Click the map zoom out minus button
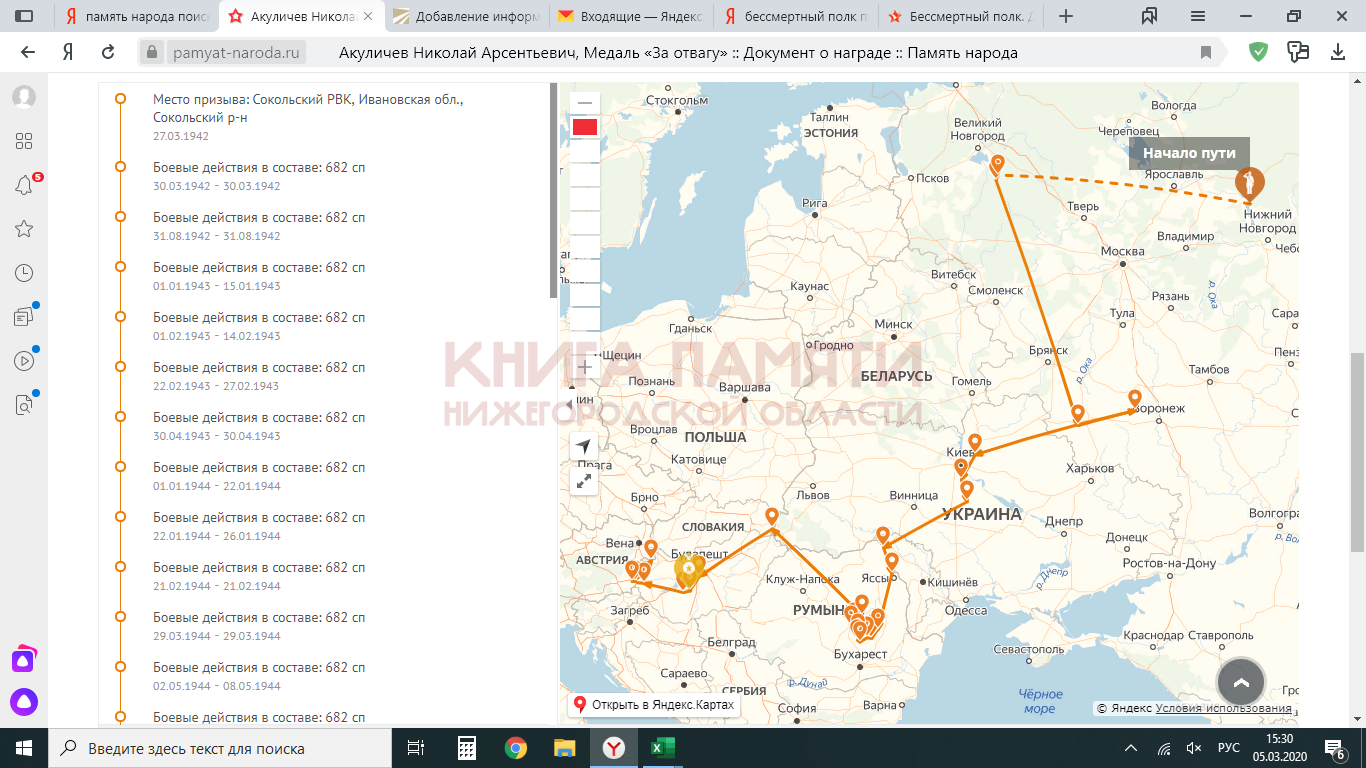This screenshot has height=768, width=1366. tap(585, 103)
